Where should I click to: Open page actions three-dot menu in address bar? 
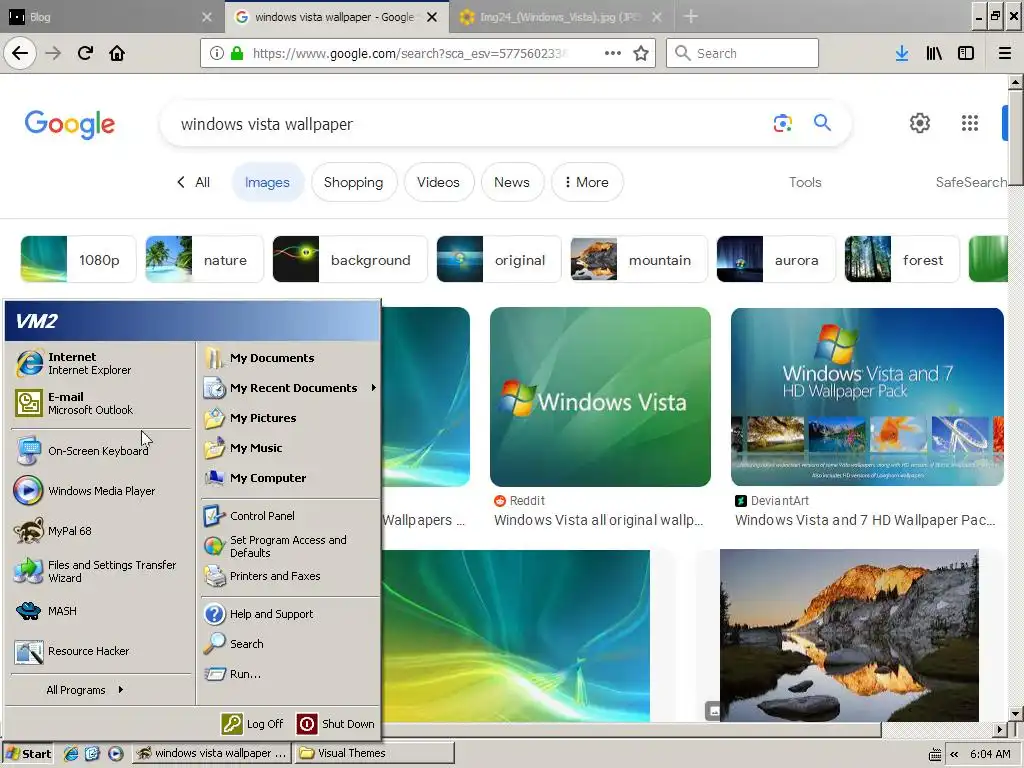[613, 53]
